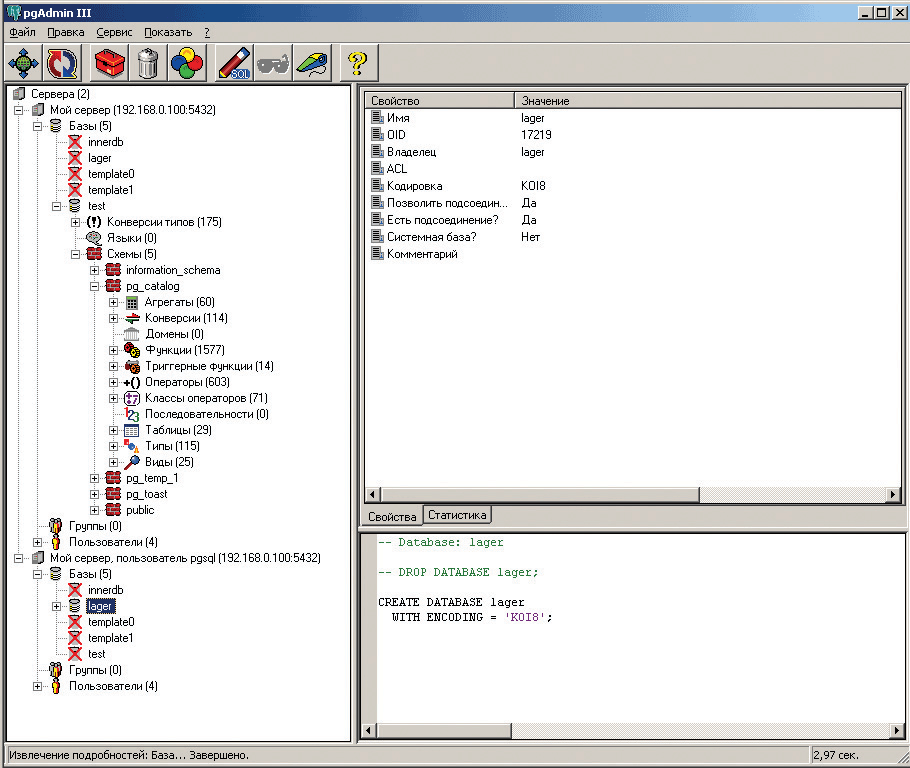Expand Операторы (603)
The height and width of the screenshot is (768, 910).
(114, 383)
